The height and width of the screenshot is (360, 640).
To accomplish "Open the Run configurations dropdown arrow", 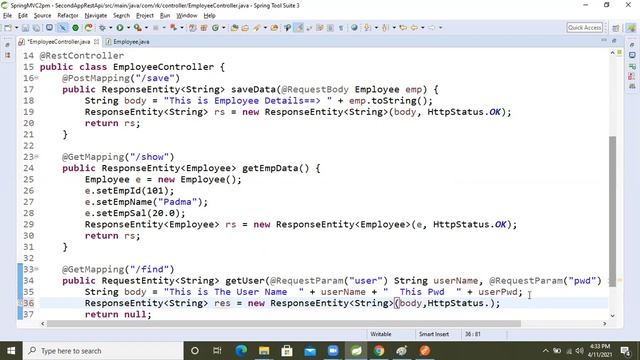I will [x=129, y=28].
